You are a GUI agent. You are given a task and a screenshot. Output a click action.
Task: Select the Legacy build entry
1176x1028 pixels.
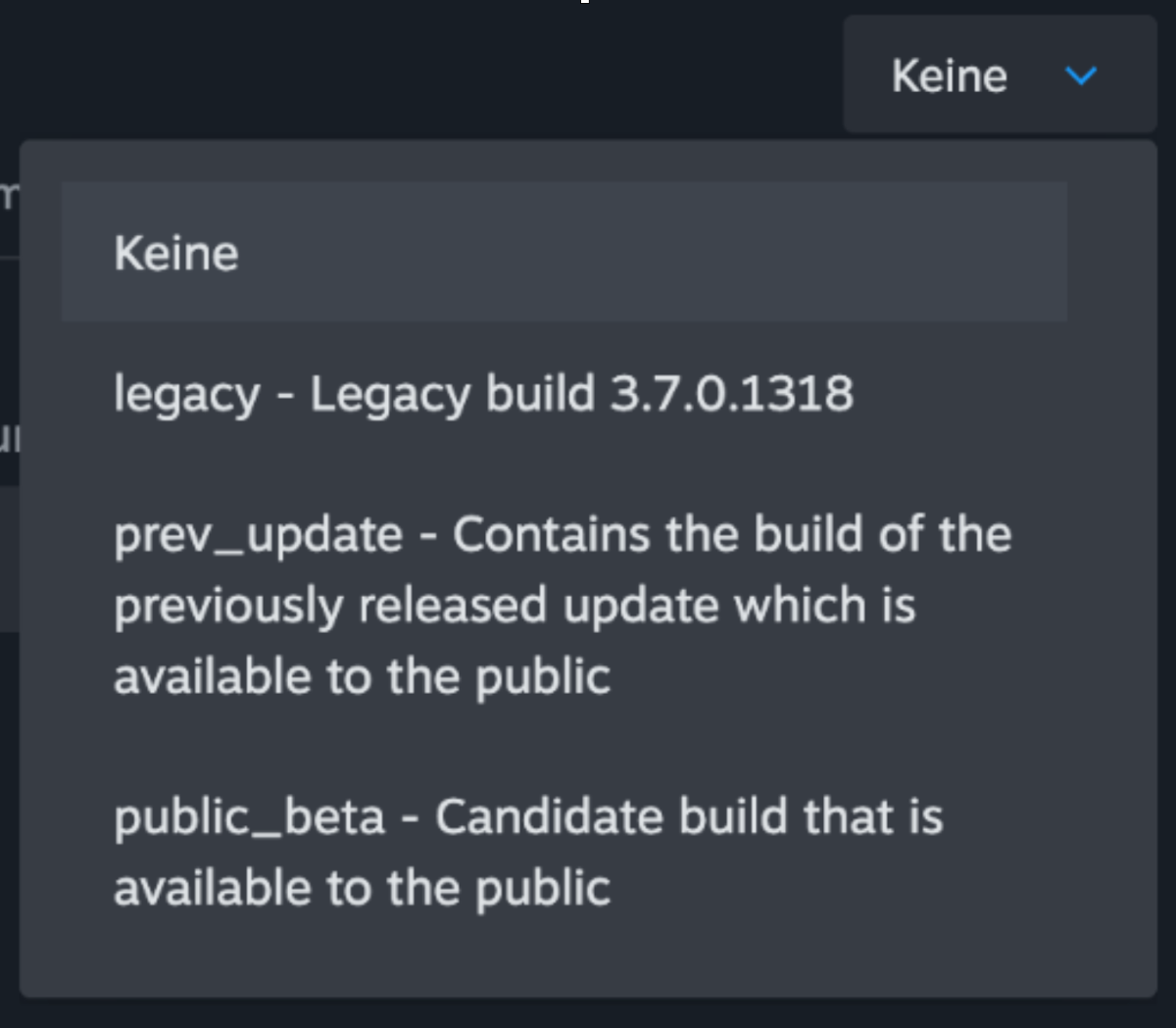tap(484, 394)
